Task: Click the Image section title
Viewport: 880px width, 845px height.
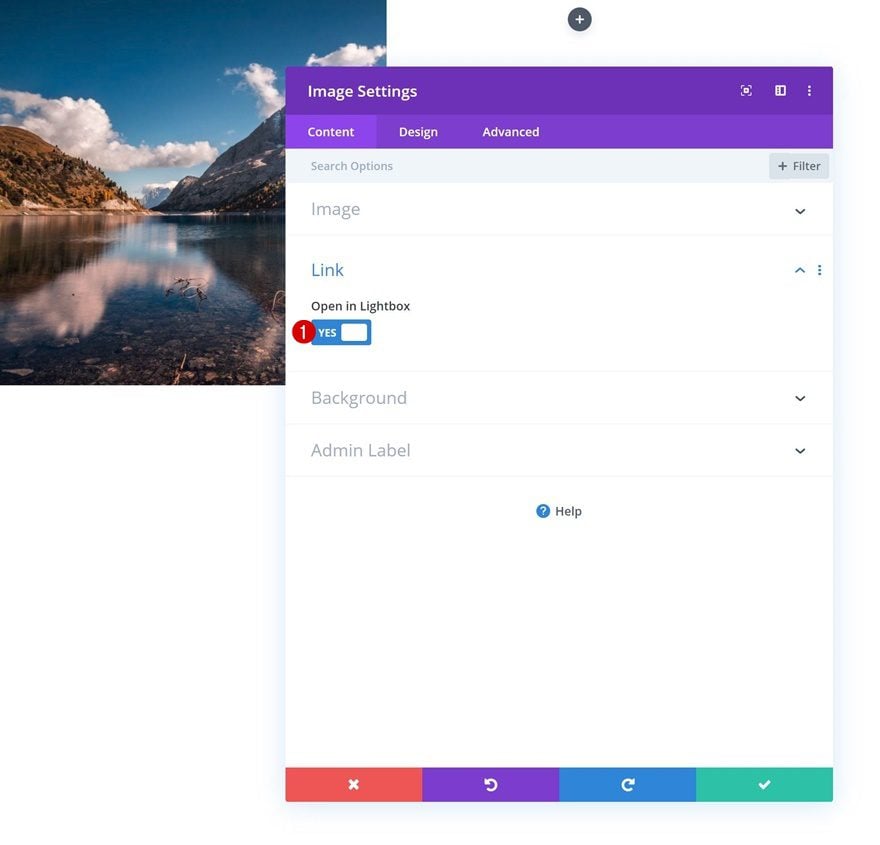Action: click(x=336, y=209)
